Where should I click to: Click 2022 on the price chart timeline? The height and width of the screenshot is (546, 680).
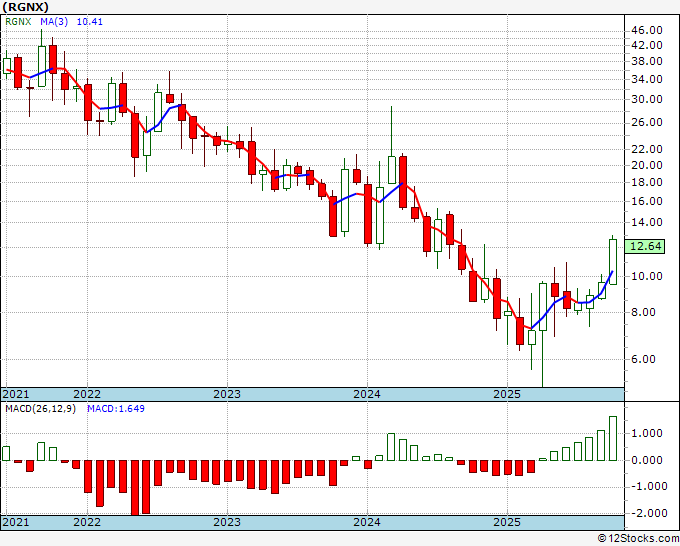(87, 394)
